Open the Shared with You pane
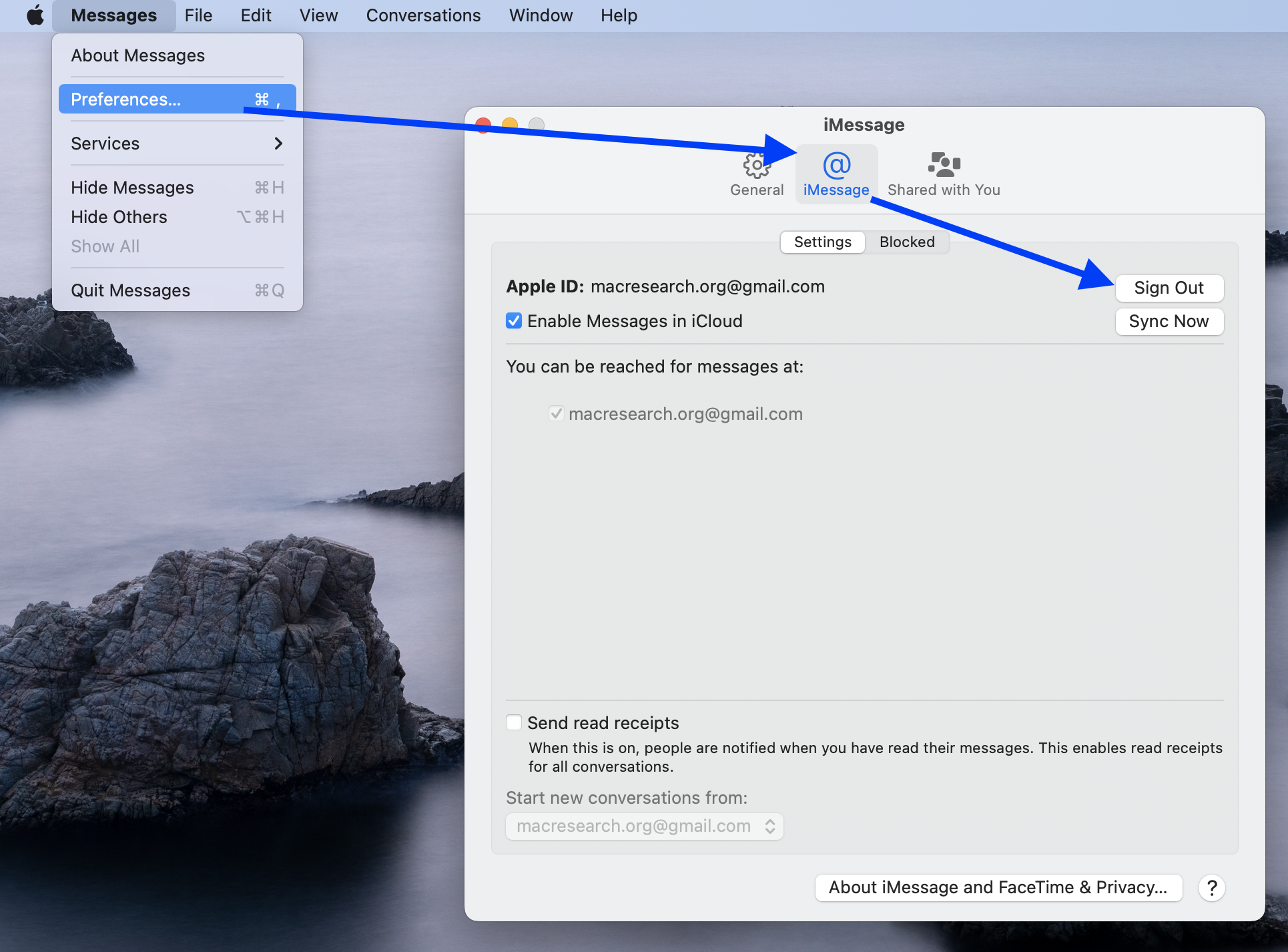This screenshot has width=1288, height=952. [944, 174]
